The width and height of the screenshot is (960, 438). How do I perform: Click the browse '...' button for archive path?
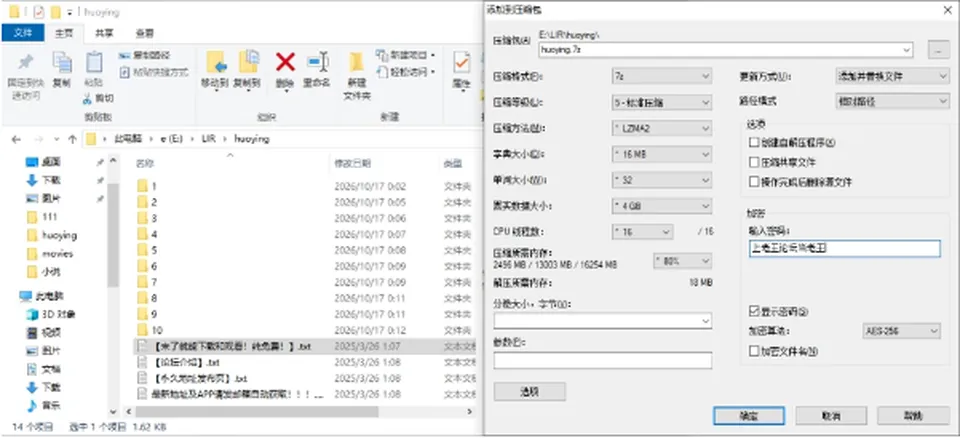click(x=939, y=50)
